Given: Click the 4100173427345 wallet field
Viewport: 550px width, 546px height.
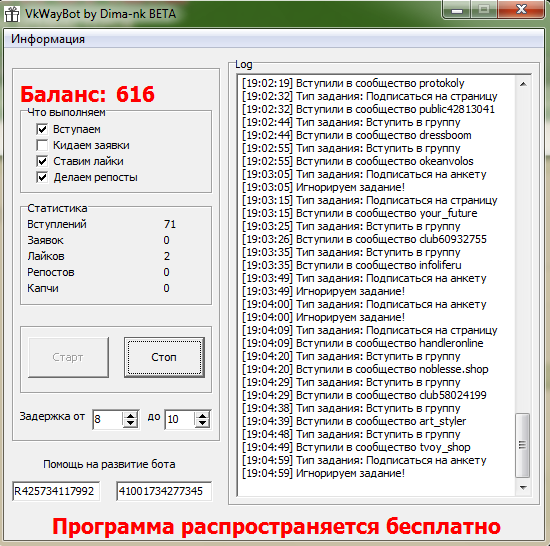Looking at the screenshot, I should (x=164, y=491).
